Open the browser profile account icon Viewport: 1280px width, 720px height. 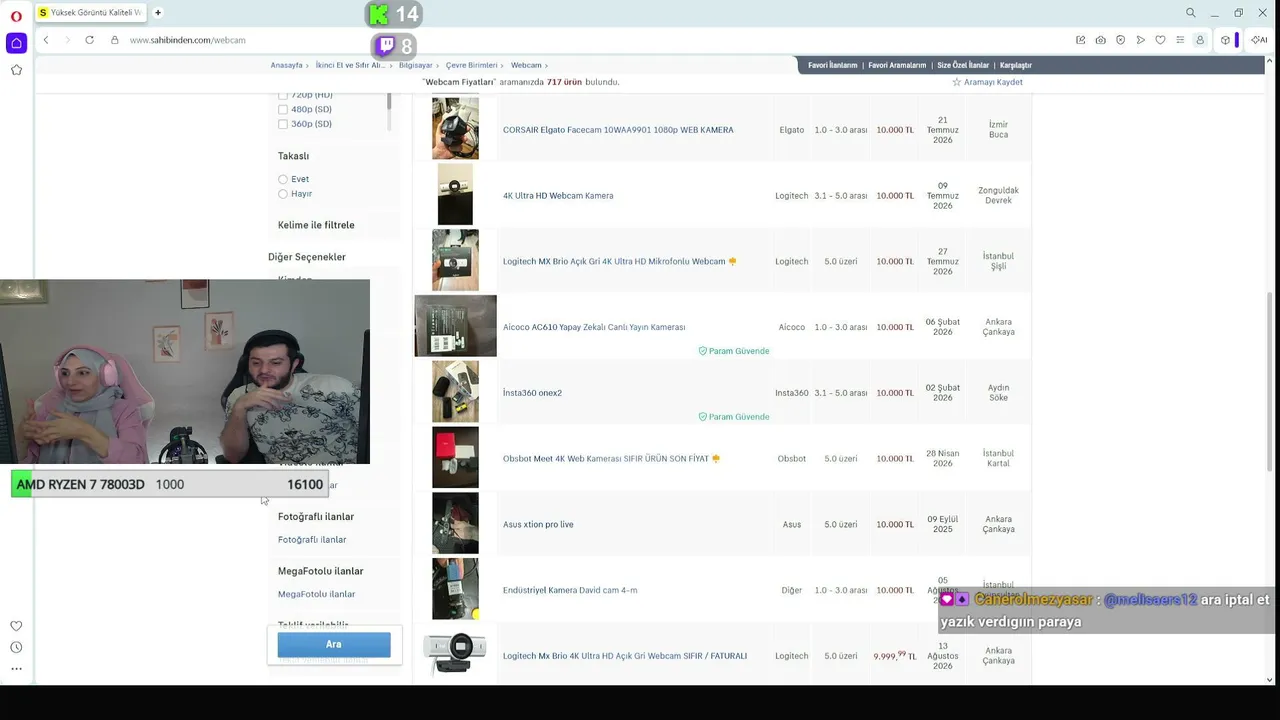(x=1200, y=40)
